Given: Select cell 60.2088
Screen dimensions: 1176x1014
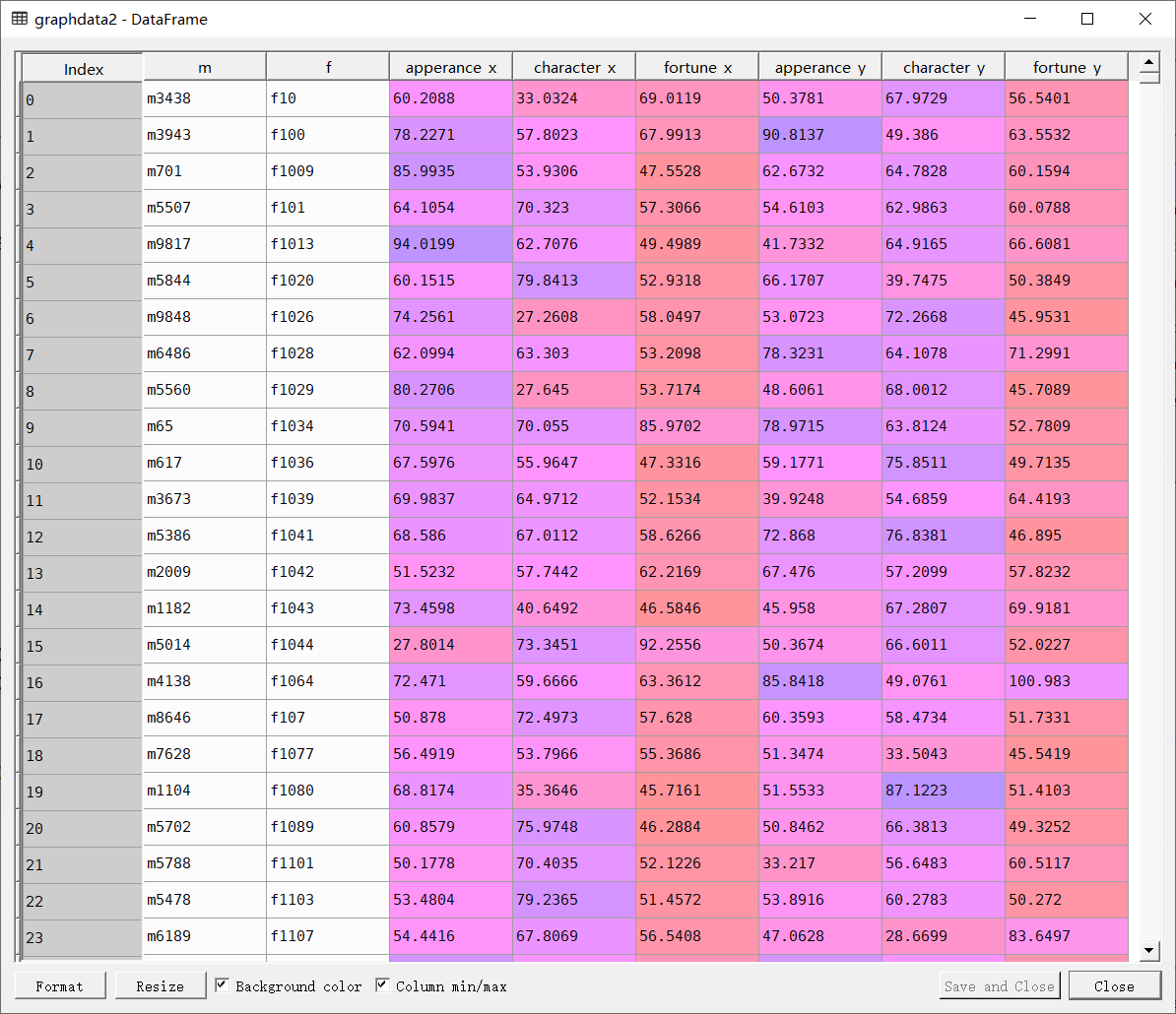Looking at the screenshot, I should point(451,98).
